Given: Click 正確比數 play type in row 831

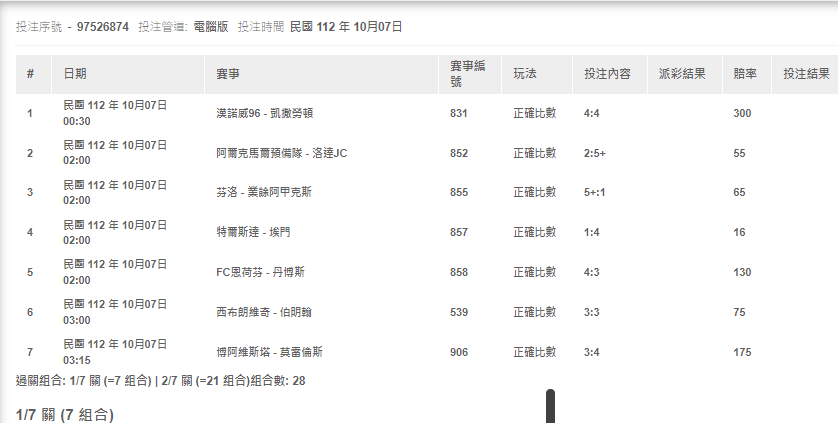Looking at the screenshot, I should [535, 113].
